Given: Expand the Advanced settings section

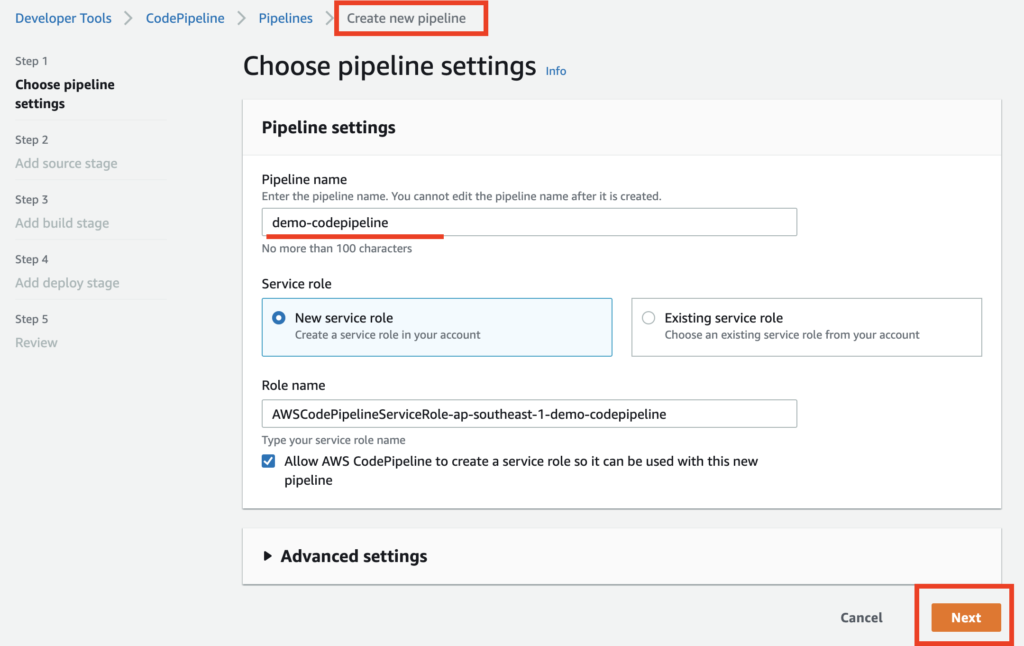Looking at the screenshot, I should click(x=353, y=556).
